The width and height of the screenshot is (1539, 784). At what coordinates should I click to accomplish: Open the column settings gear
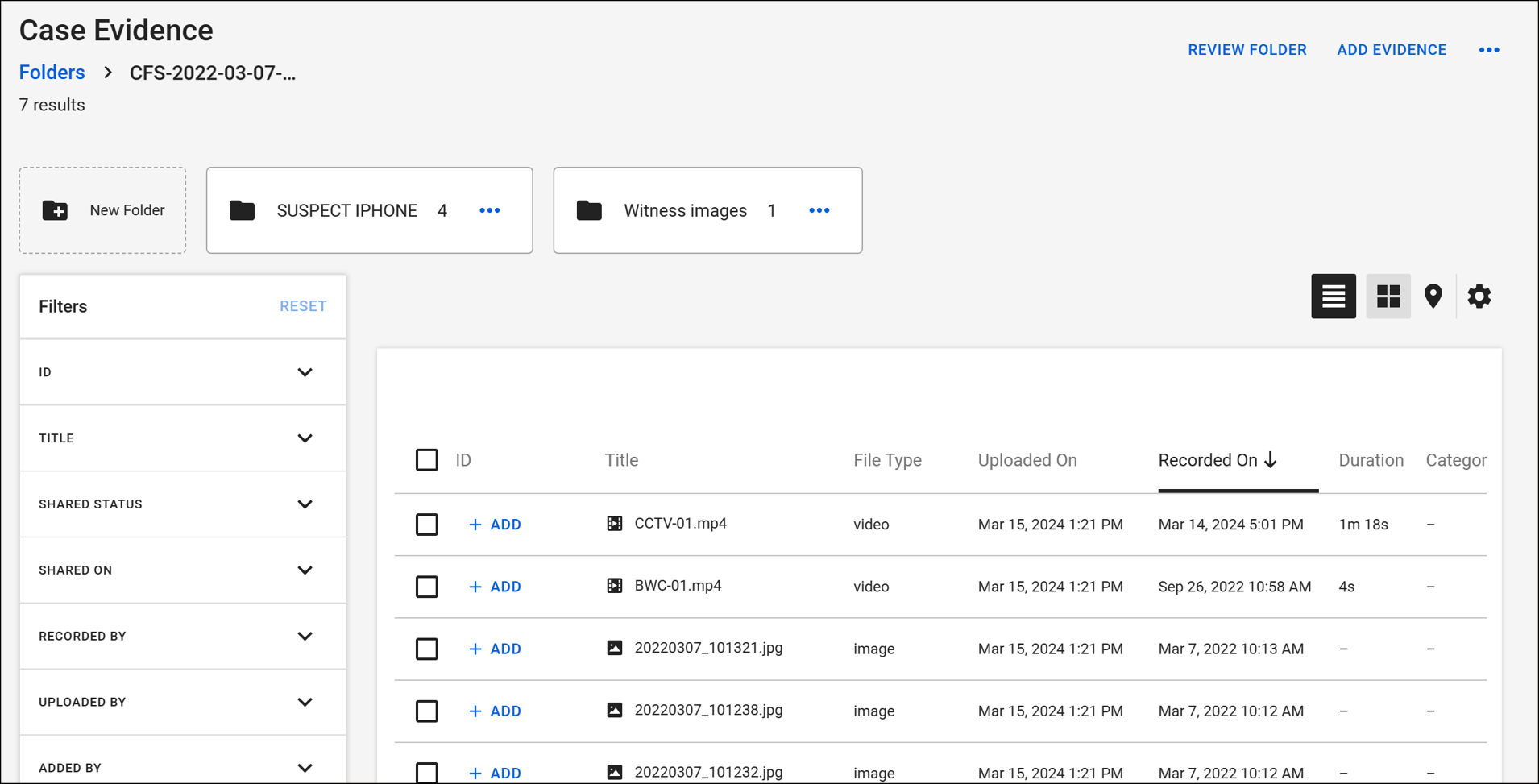tap(1479, 296)
